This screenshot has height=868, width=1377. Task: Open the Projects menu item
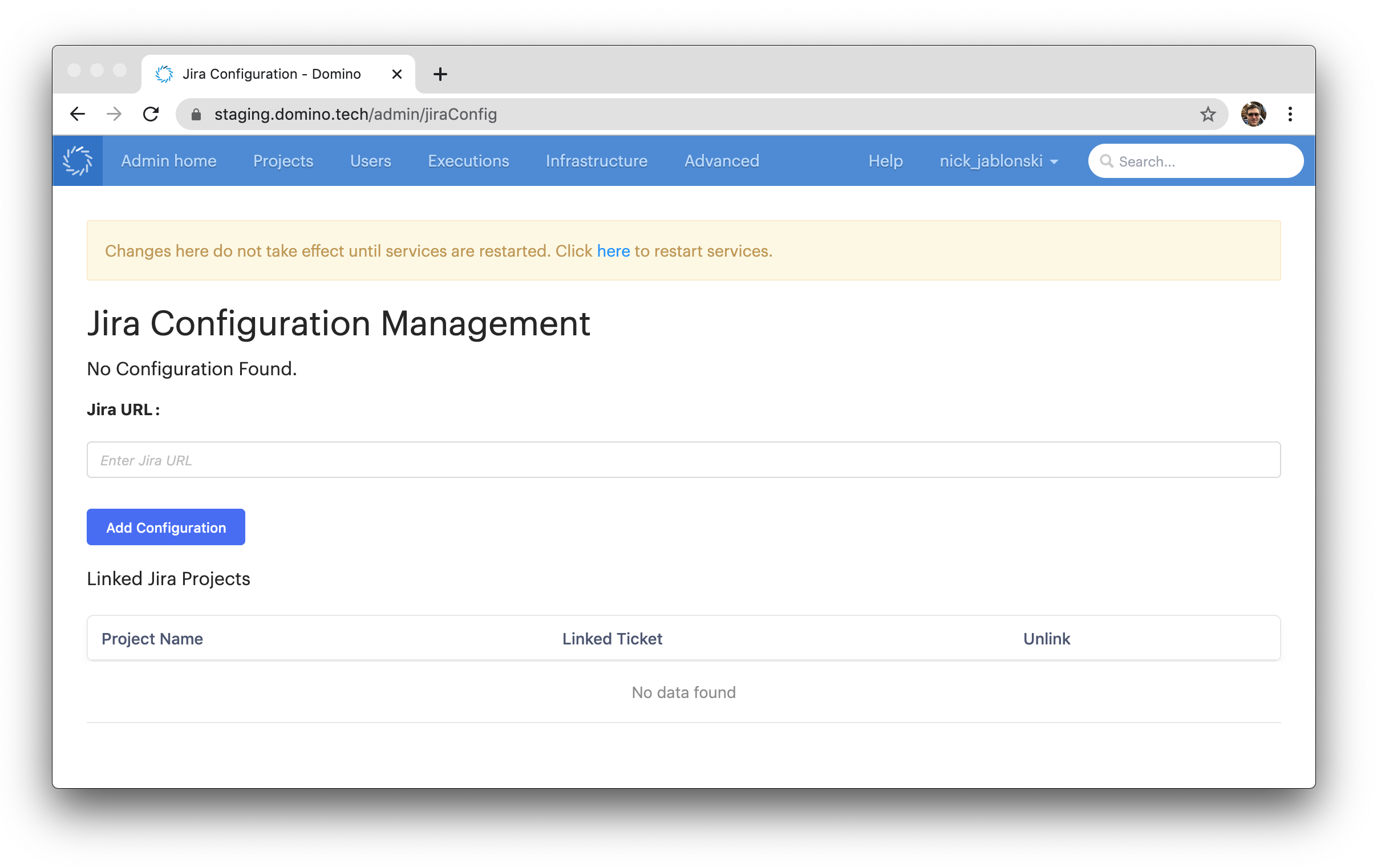[x=283, y=161]
